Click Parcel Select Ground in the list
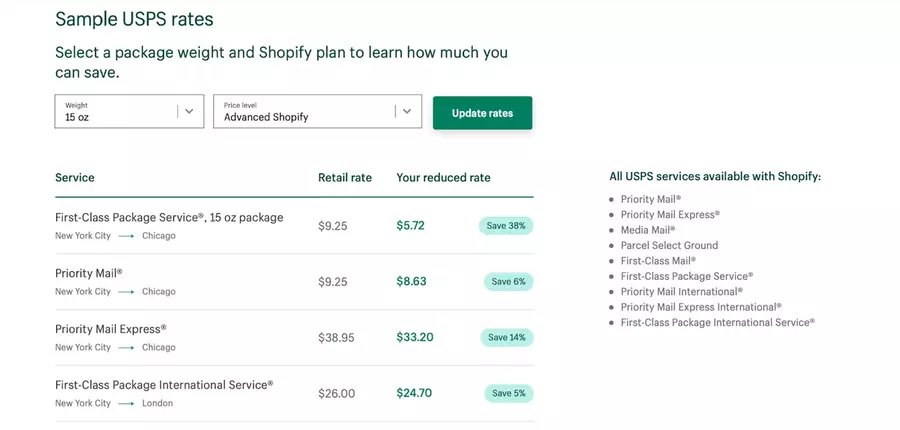The width and height of the screenshot is (900, 430). pyautogui.click(x=669, y=245)
